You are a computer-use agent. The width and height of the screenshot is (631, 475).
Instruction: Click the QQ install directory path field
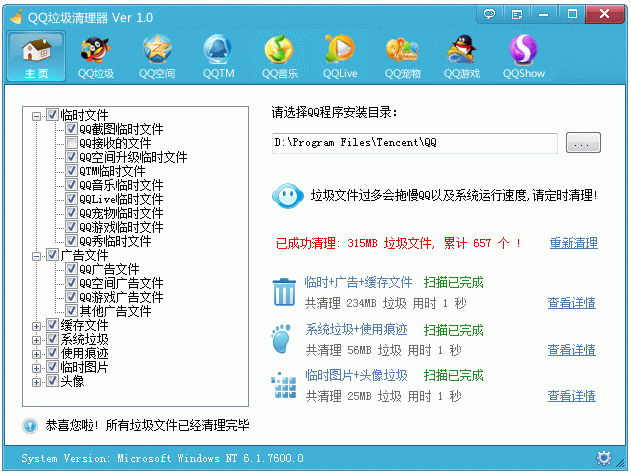(x=415, y=143)
